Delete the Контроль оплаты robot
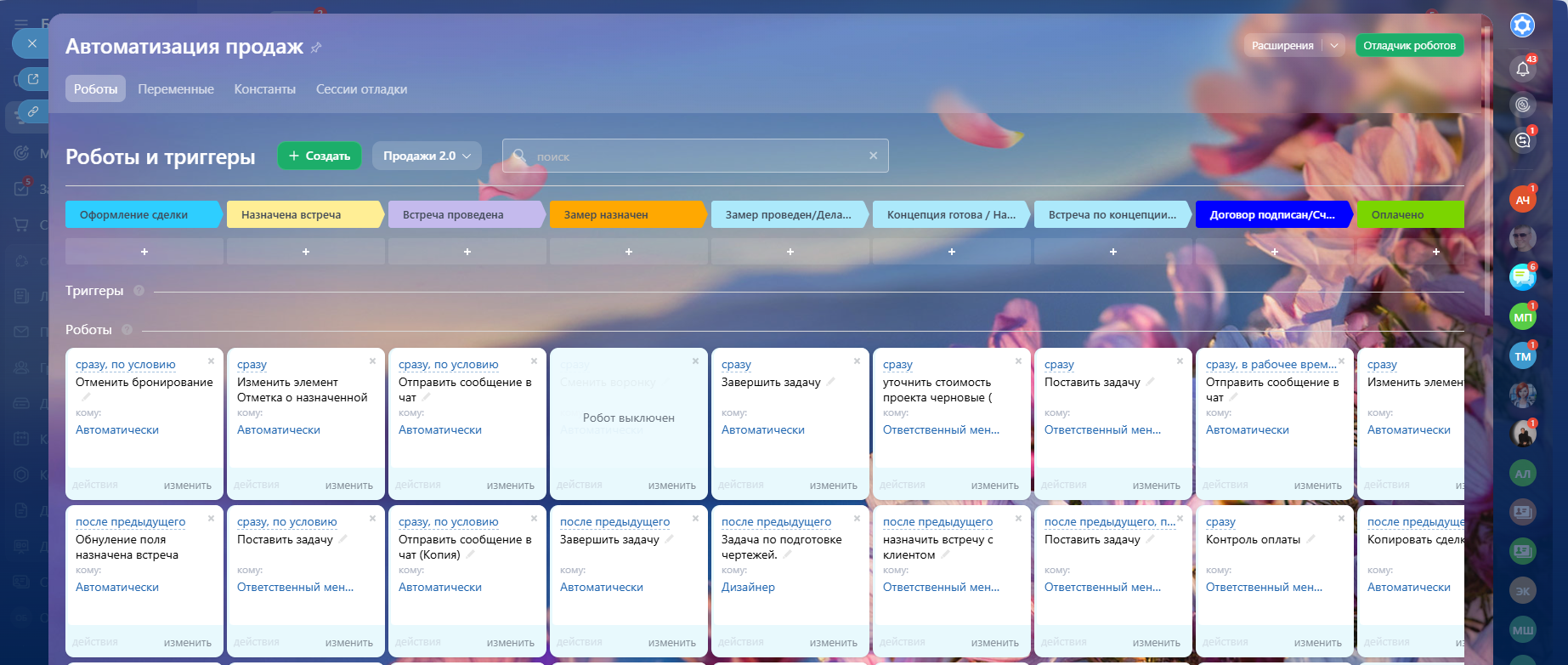1568x665 pixels. click(1341, 518)
